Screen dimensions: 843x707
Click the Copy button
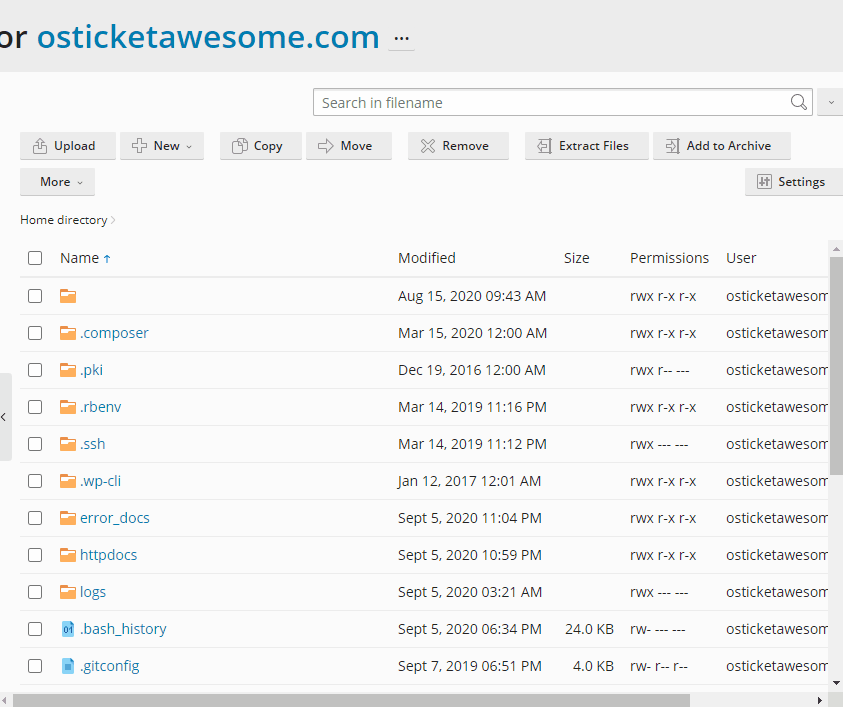pyautogui.click(x=261, y=146)
